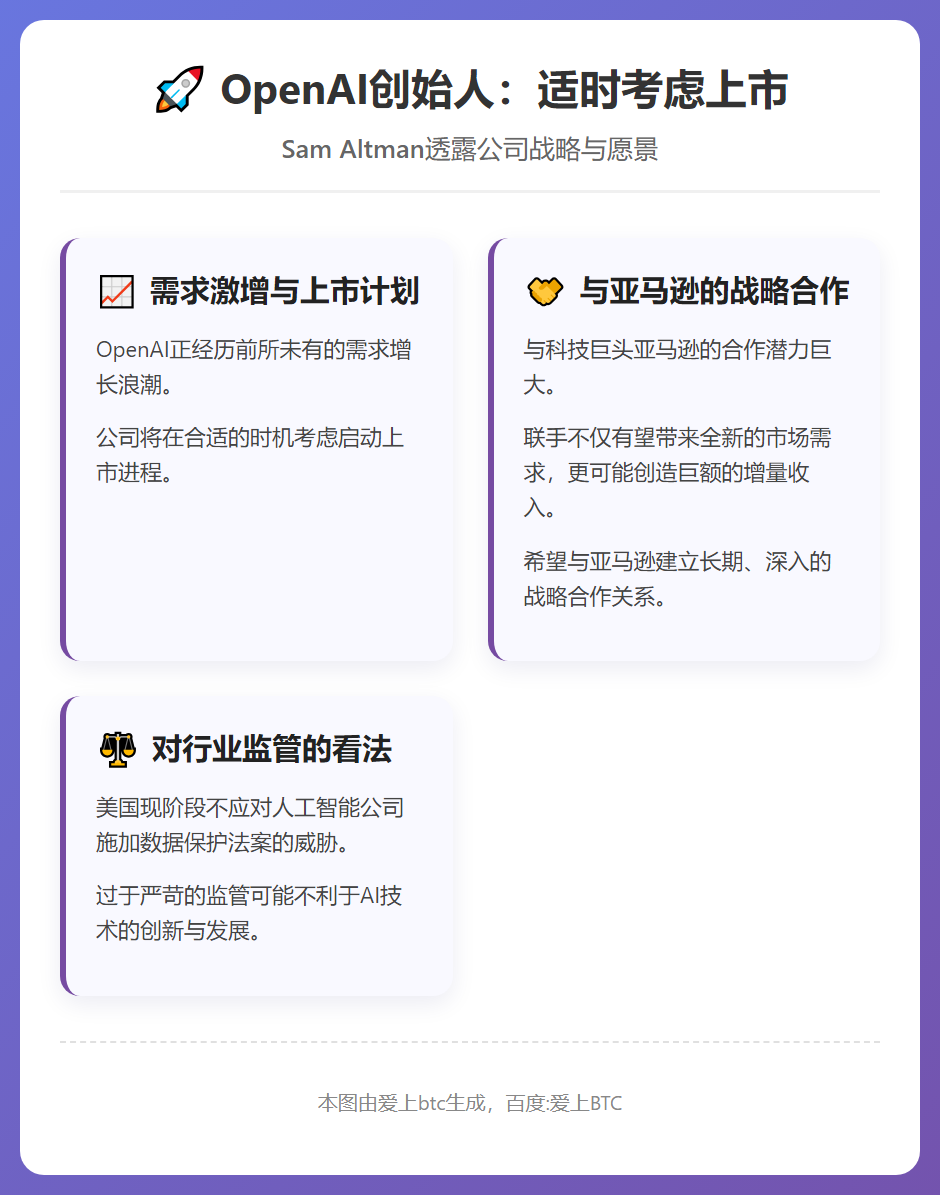Screen dimensions: 940x1195
Task: Click the paragraph 希望与亚马逊建立长期、深入的战略合作关系
Action: pyautogui.click(x=677, y=579)
